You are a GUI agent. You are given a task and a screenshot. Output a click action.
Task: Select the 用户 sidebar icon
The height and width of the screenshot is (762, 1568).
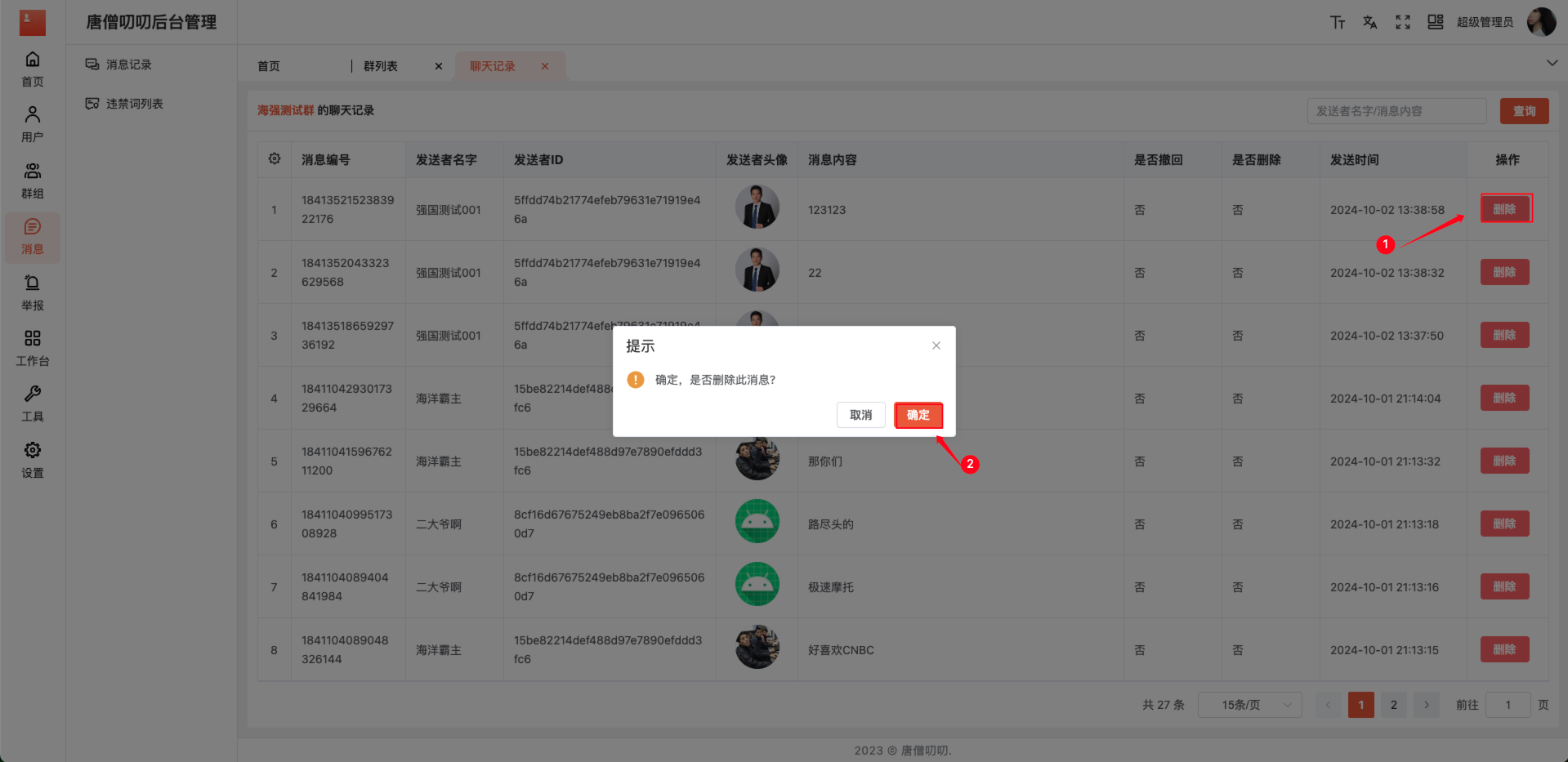(32, 123)
